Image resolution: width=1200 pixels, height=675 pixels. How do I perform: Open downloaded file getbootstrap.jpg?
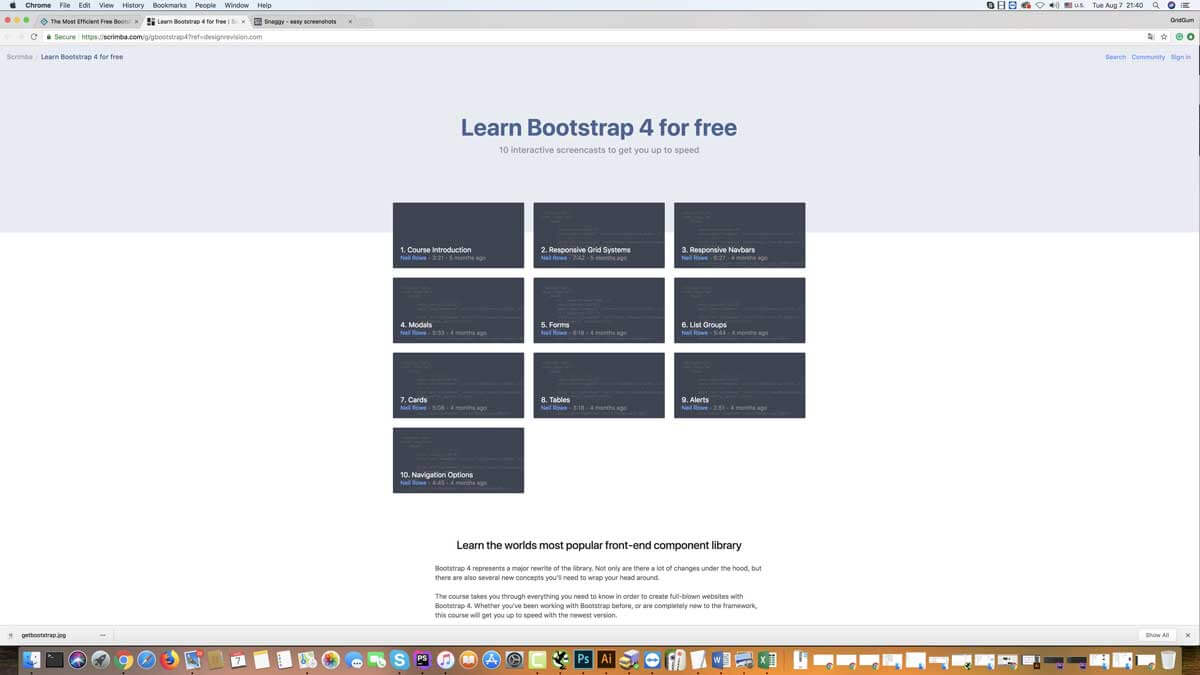click(x=43, y=635)
